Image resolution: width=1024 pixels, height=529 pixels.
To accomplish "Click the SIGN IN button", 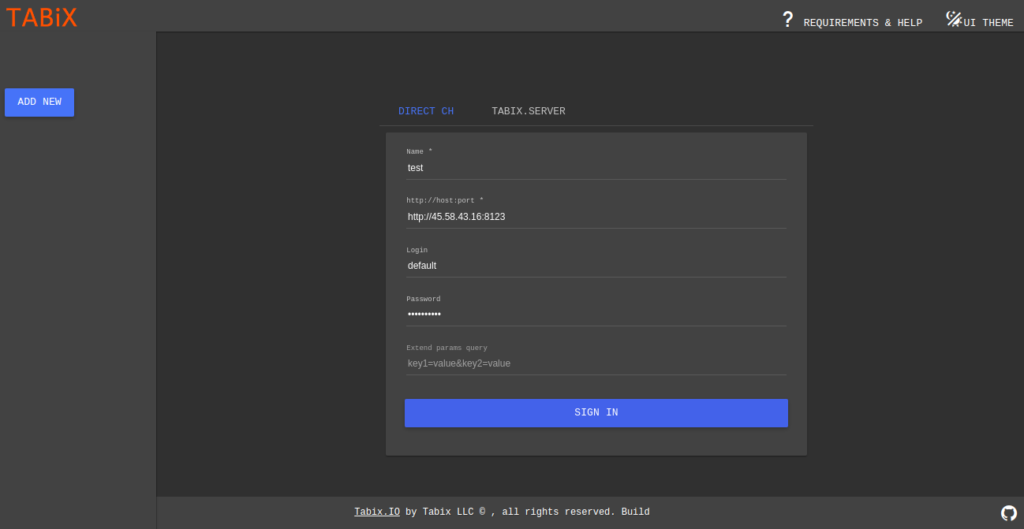I will [596, 413].
